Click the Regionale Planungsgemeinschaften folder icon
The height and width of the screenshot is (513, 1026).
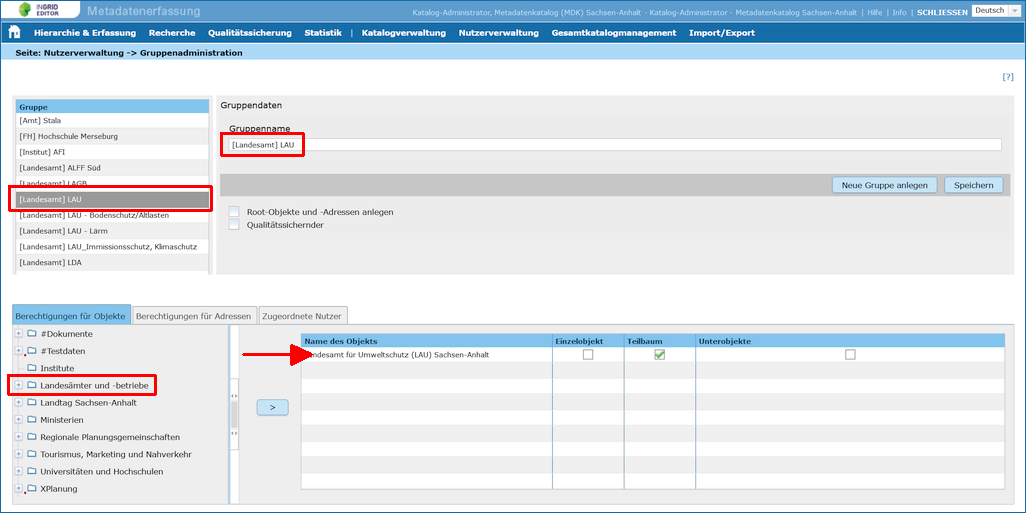[31, 436]
